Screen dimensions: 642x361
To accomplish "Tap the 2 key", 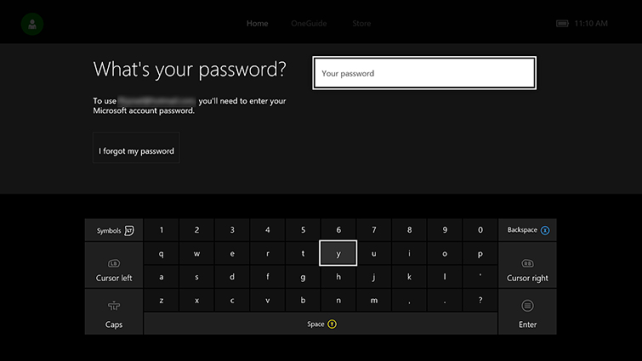I will [197, 230].
